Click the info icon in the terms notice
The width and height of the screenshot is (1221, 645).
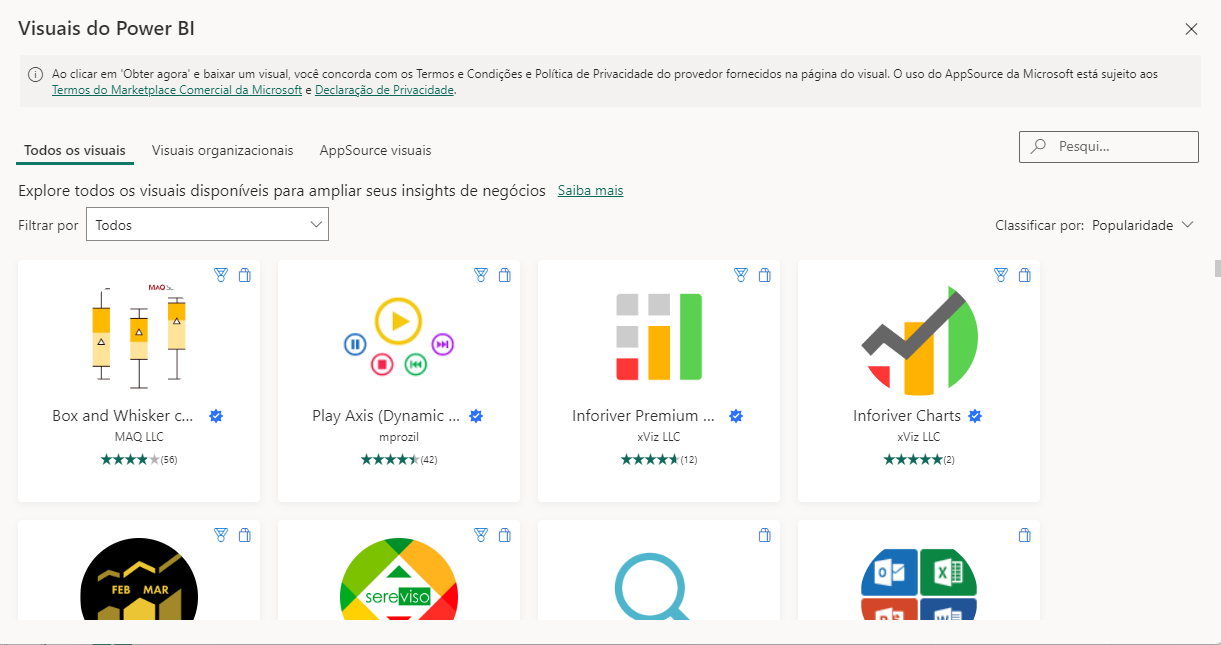tap(35, 75)
